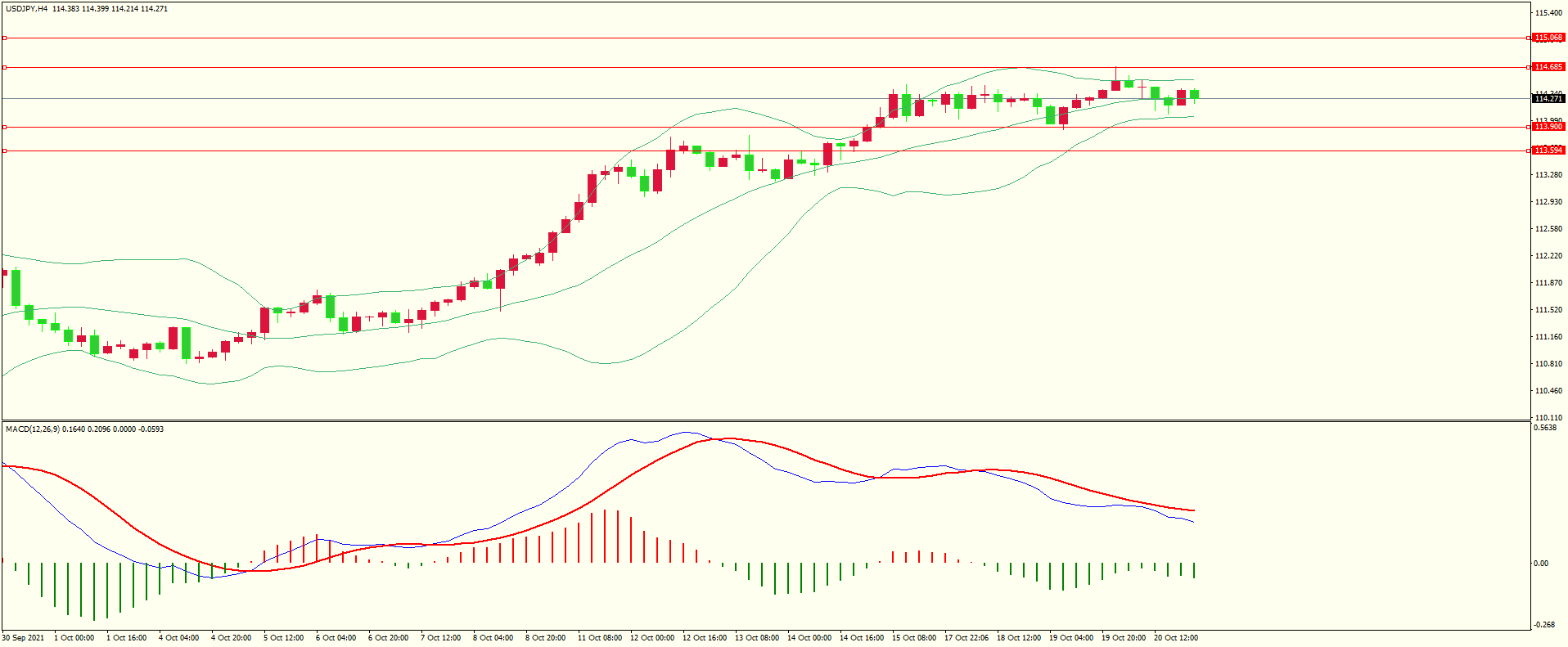Select left anchor point of 113.900 line
Viewport: 1568px width, 647px height.
pos(5,127)
